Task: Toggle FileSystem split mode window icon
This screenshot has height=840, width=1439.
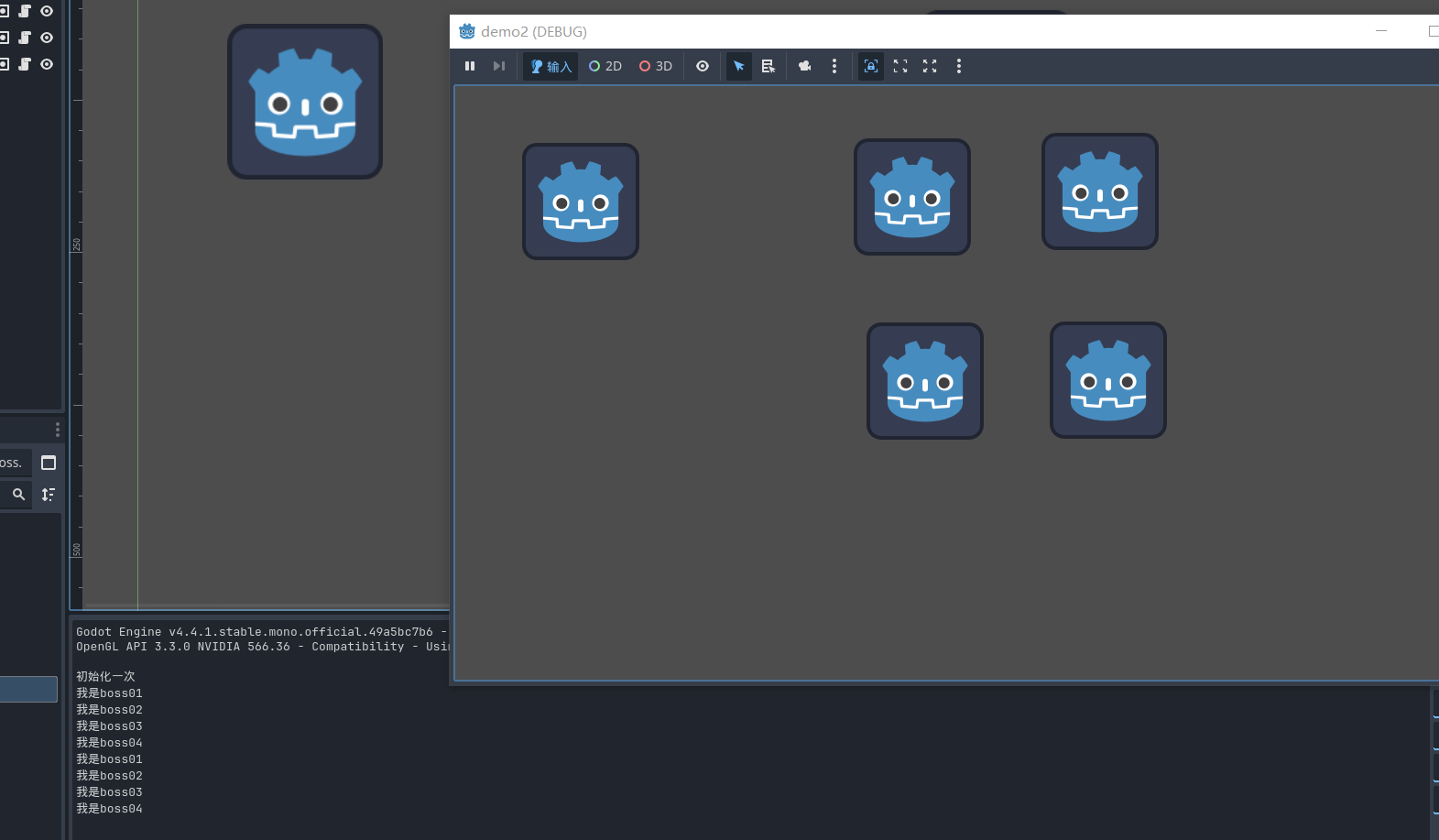Action: (x=49, y=463)
